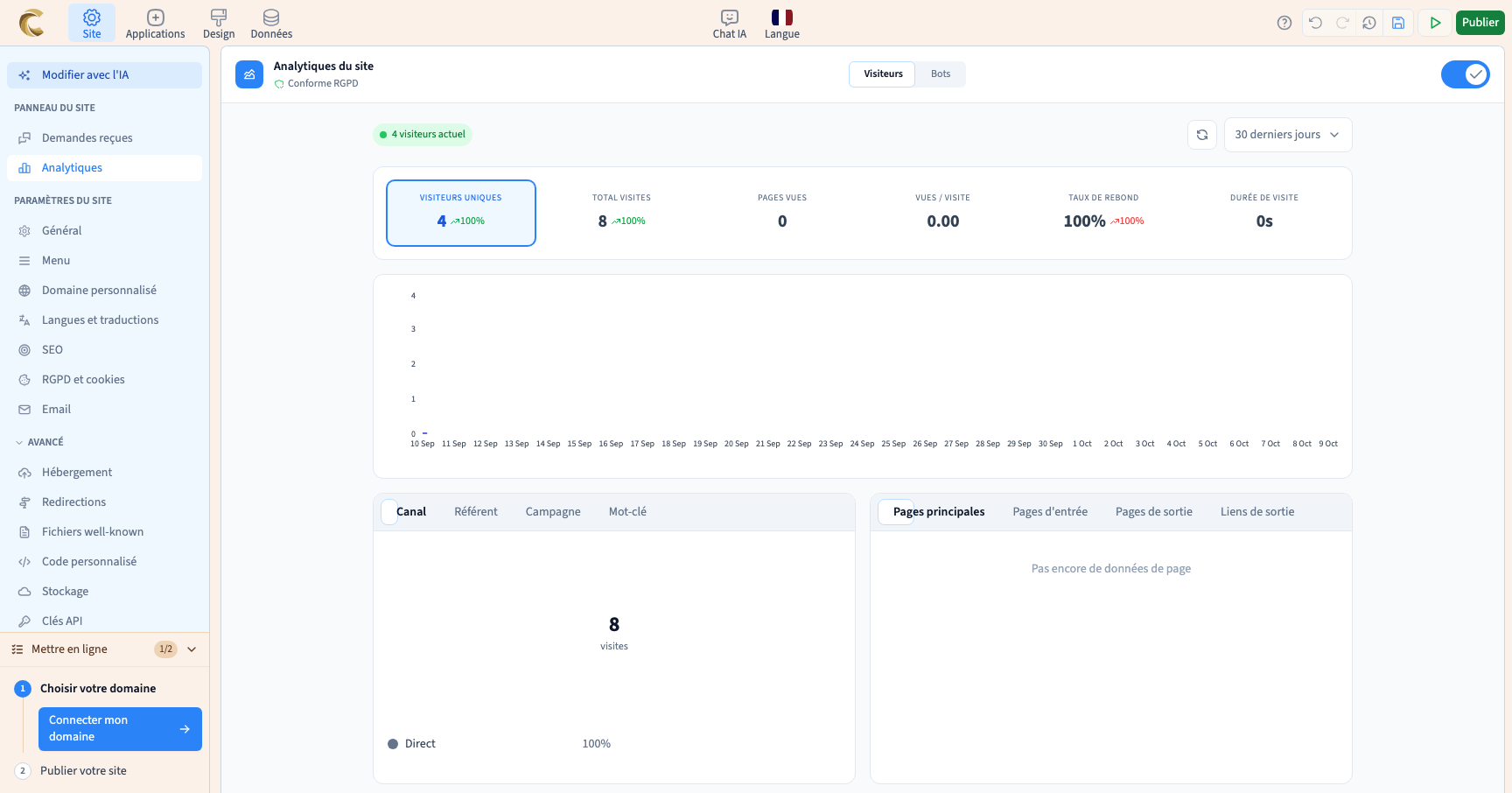Show the Liens de sortie tab
1512x793 pixels.
pos(1257,512)
